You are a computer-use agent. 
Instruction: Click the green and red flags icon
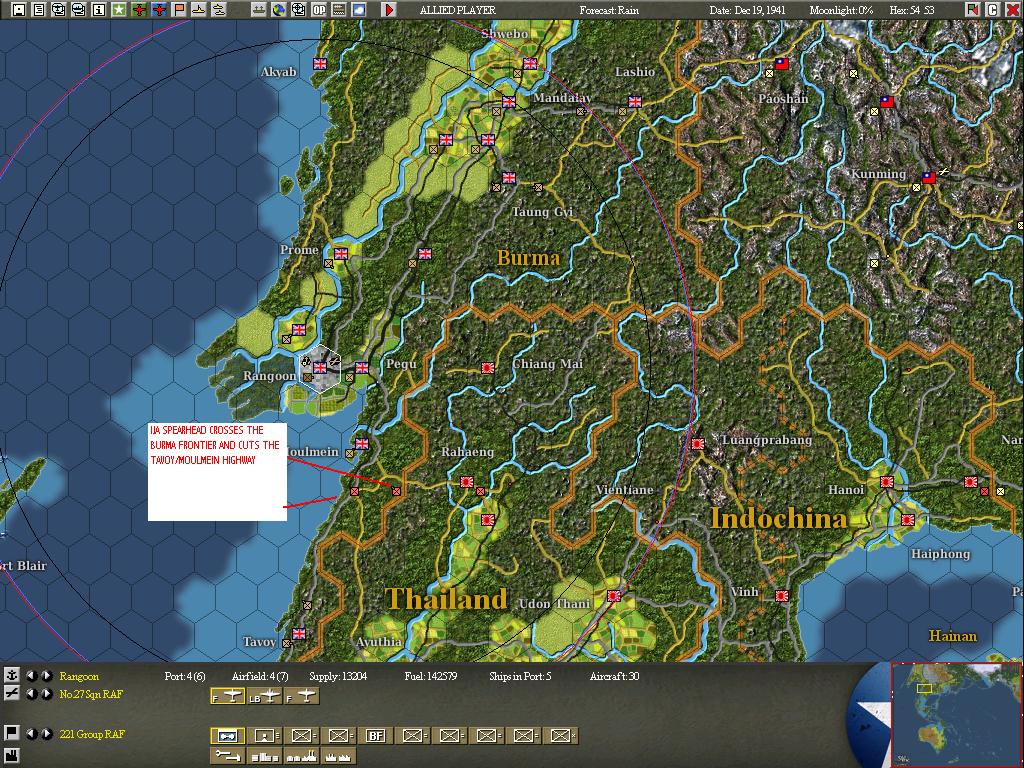(x=973, y=10)
